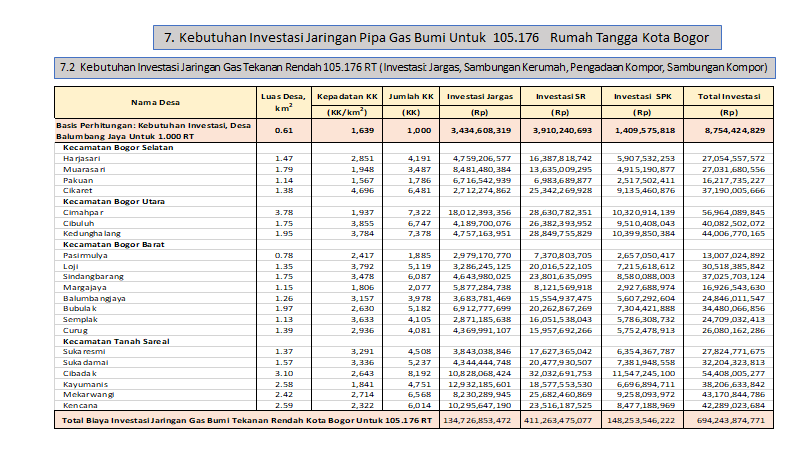Select the Bubulak row name
The image size is (800, 450).
(x=80, y=309)
